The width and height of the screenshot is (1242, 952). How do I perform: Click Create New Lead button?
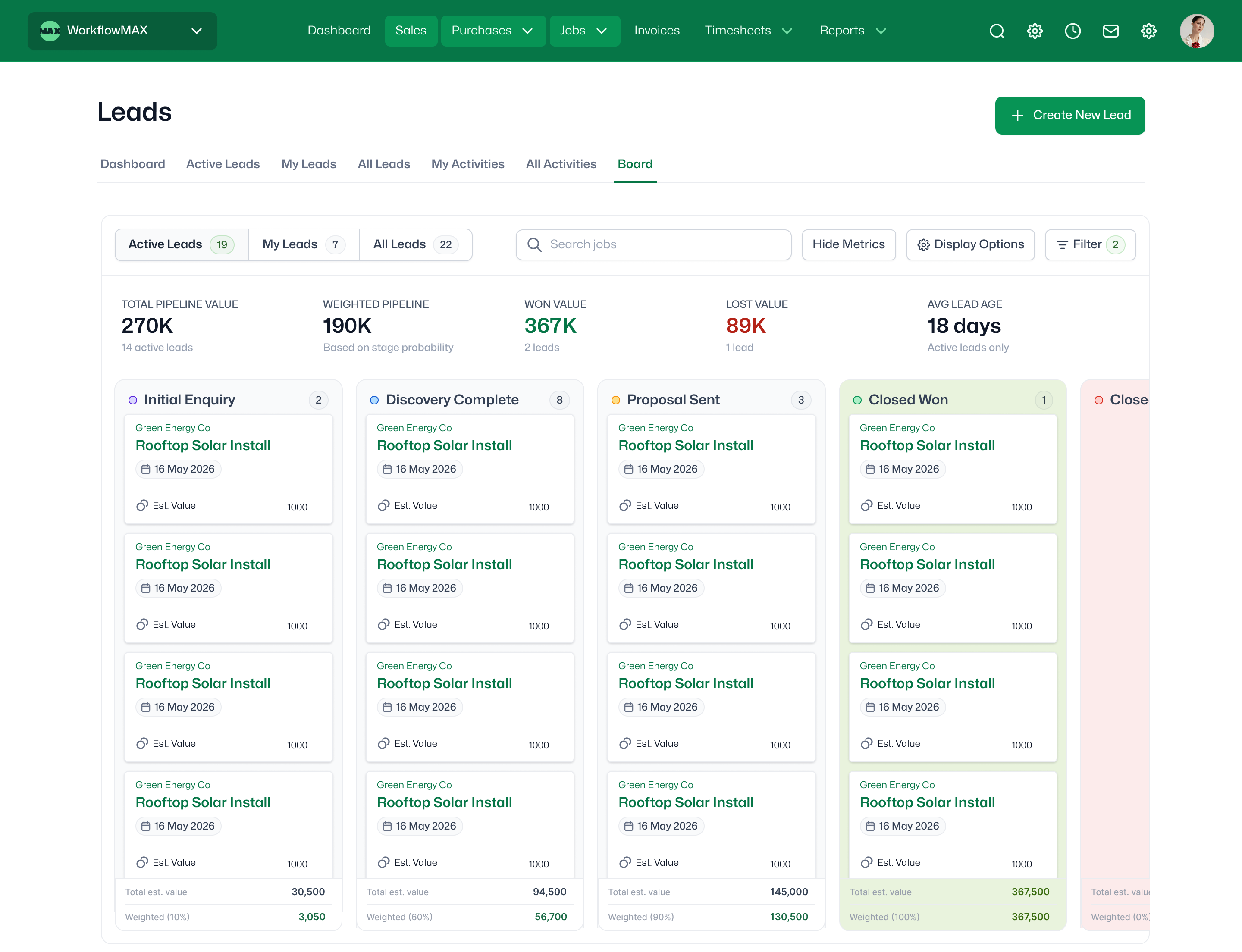[1069, 116]
